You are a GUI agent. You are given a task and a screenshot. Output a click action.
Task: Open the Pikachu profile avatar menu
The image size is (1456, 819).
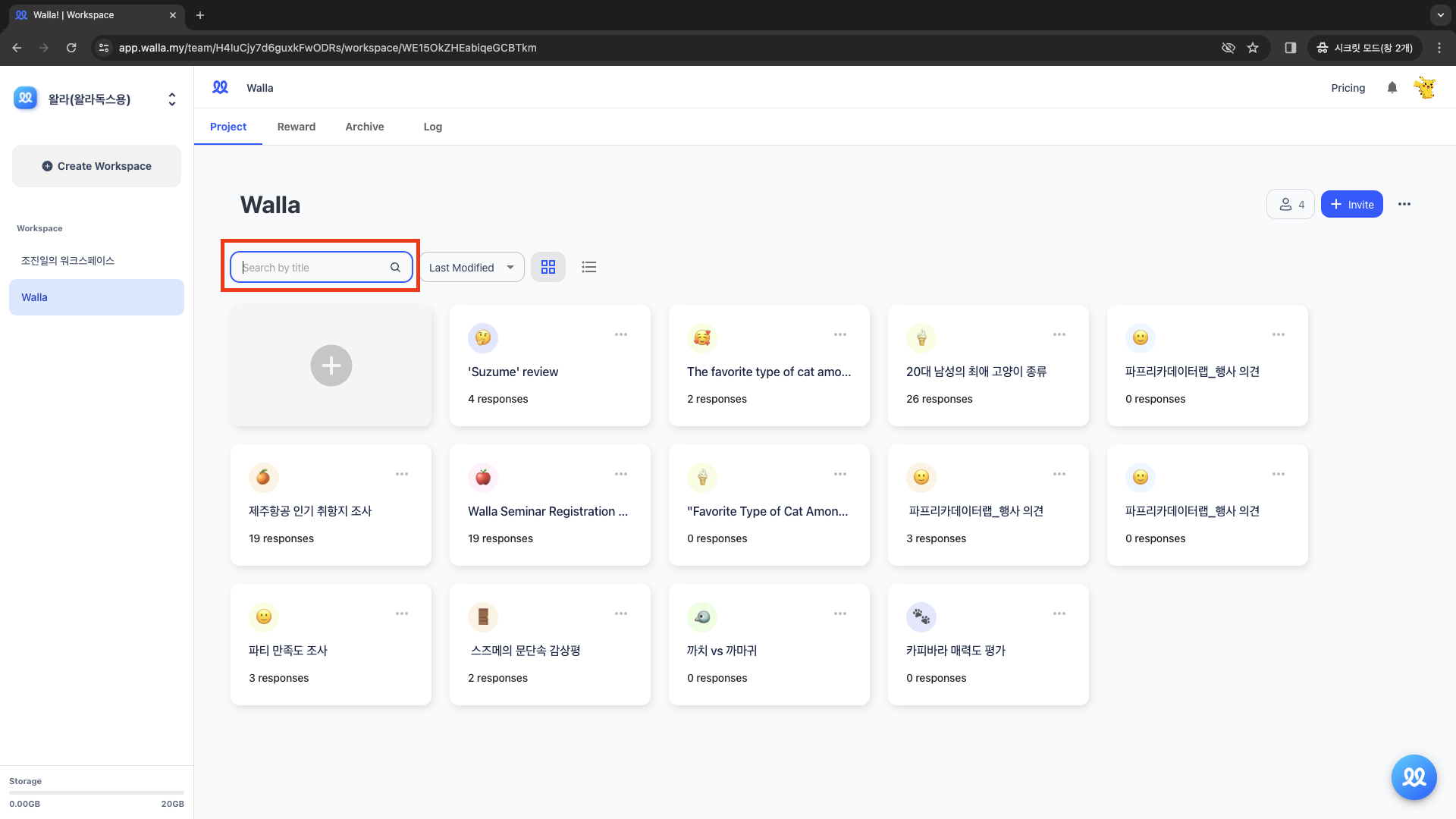(1425, 88)
